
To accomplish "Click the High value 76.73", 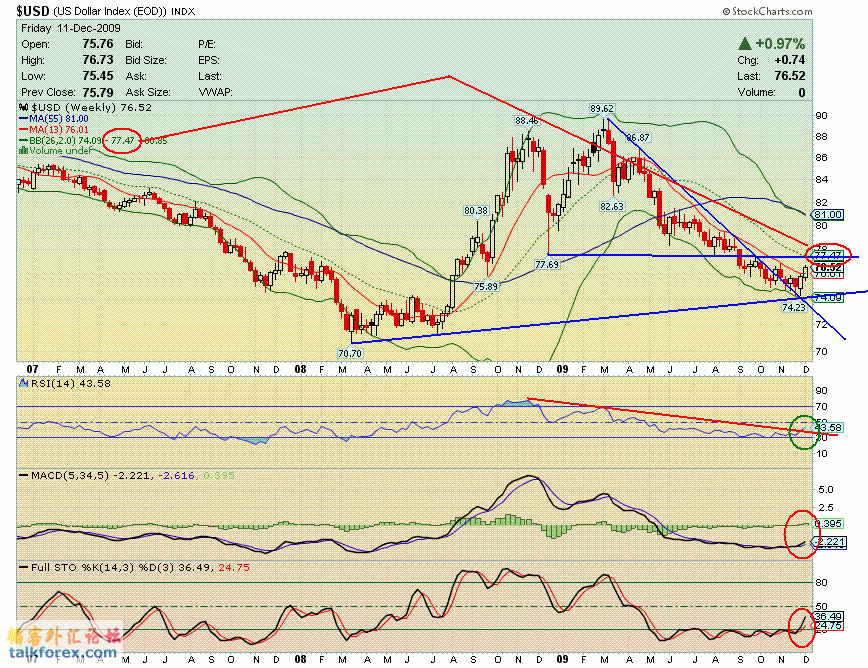I will 98,60.
